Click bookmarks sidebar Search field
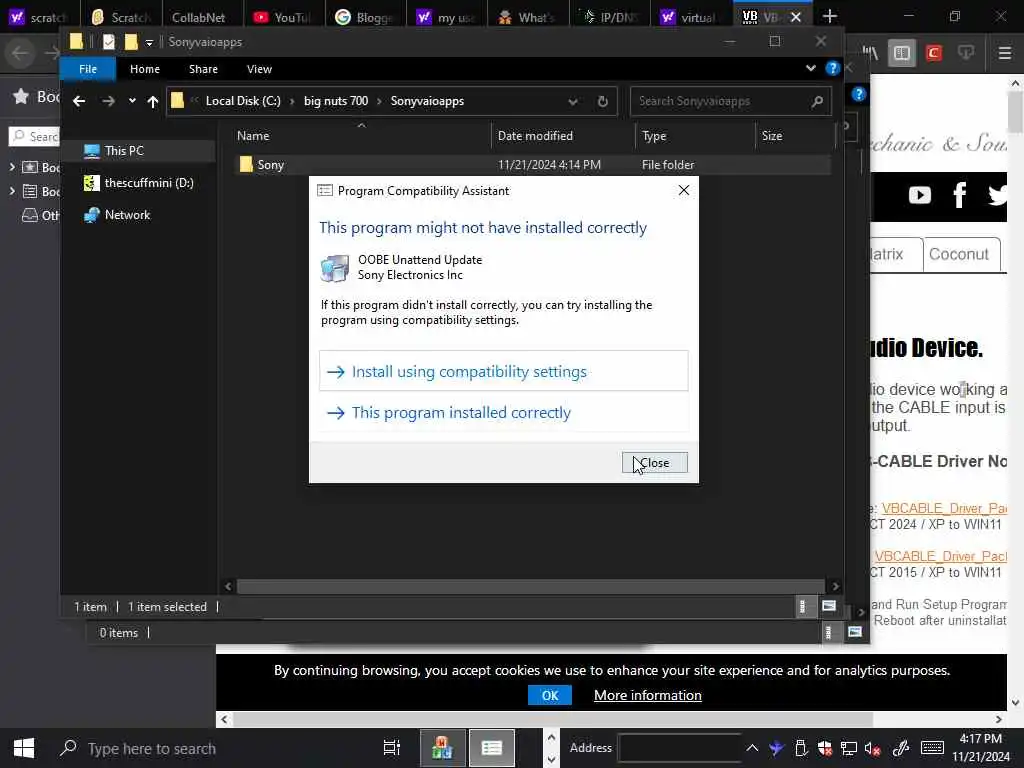The width and height of the screenshot is (1024, 768). pos(34,136)
